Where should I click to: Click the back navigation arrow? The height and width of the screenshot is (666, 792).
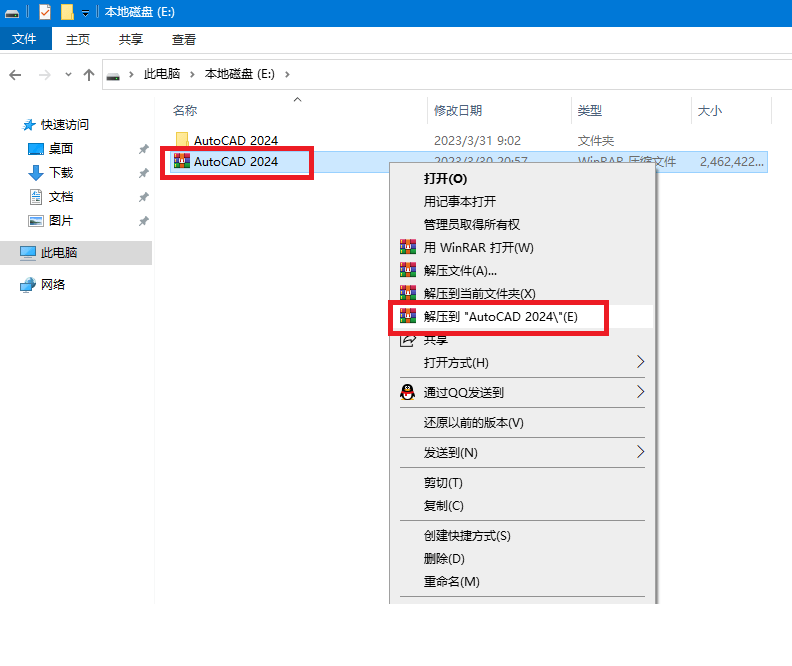coord(15,75)
